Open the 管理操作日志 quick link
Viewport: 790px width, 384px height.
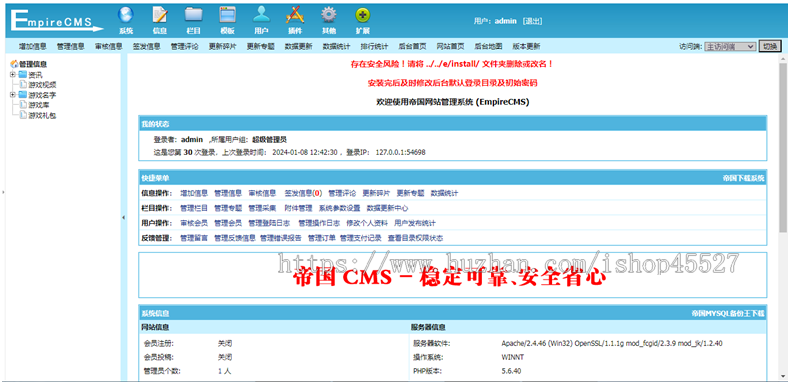click(319, 223)
